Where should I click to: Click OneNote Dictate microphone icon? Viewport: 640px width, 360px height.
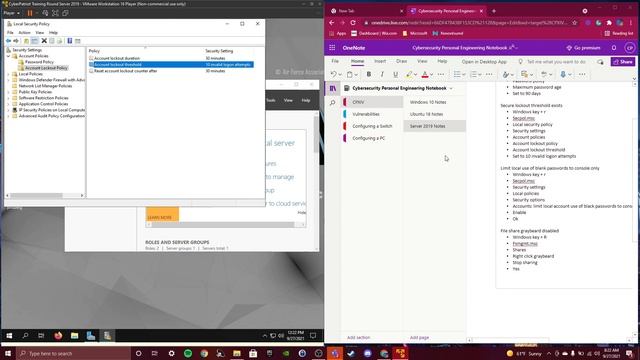(563, 74)
